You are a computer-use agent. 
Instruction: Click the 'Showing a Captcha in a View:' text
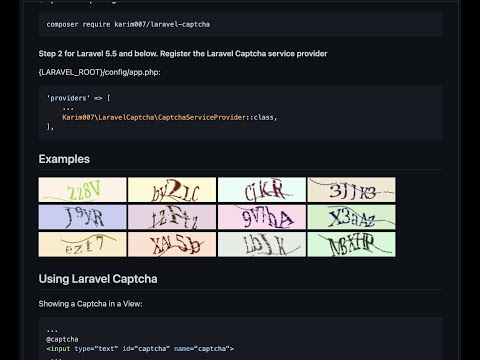90,304
